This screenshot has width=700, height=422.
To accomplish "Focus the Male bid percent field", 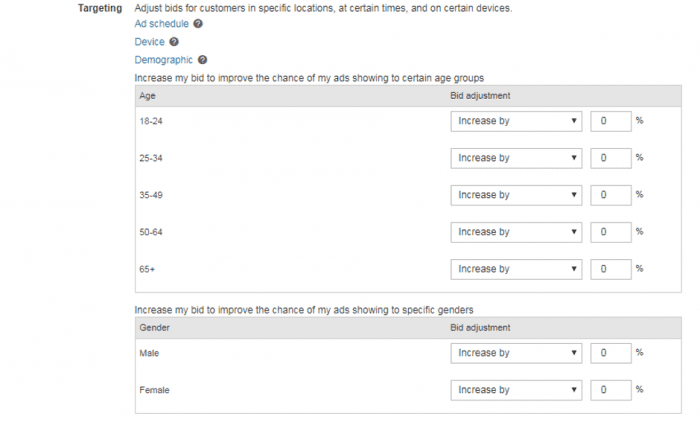I will tap(611, 353).
